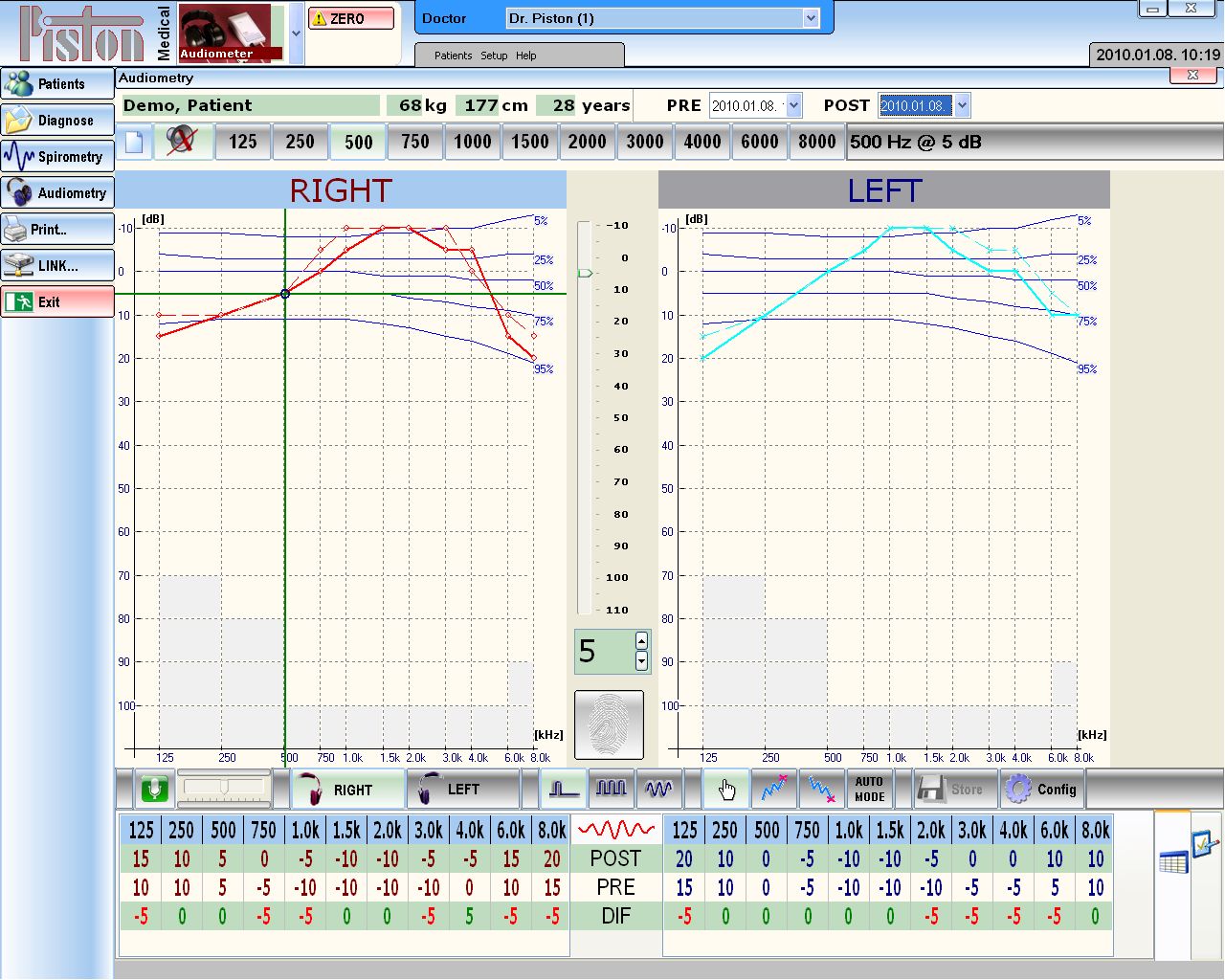Image resolution: width=1225 pixels, height=980 pixels.
Task: Click the fingerprint patient response button
Action: coord(609,725)
